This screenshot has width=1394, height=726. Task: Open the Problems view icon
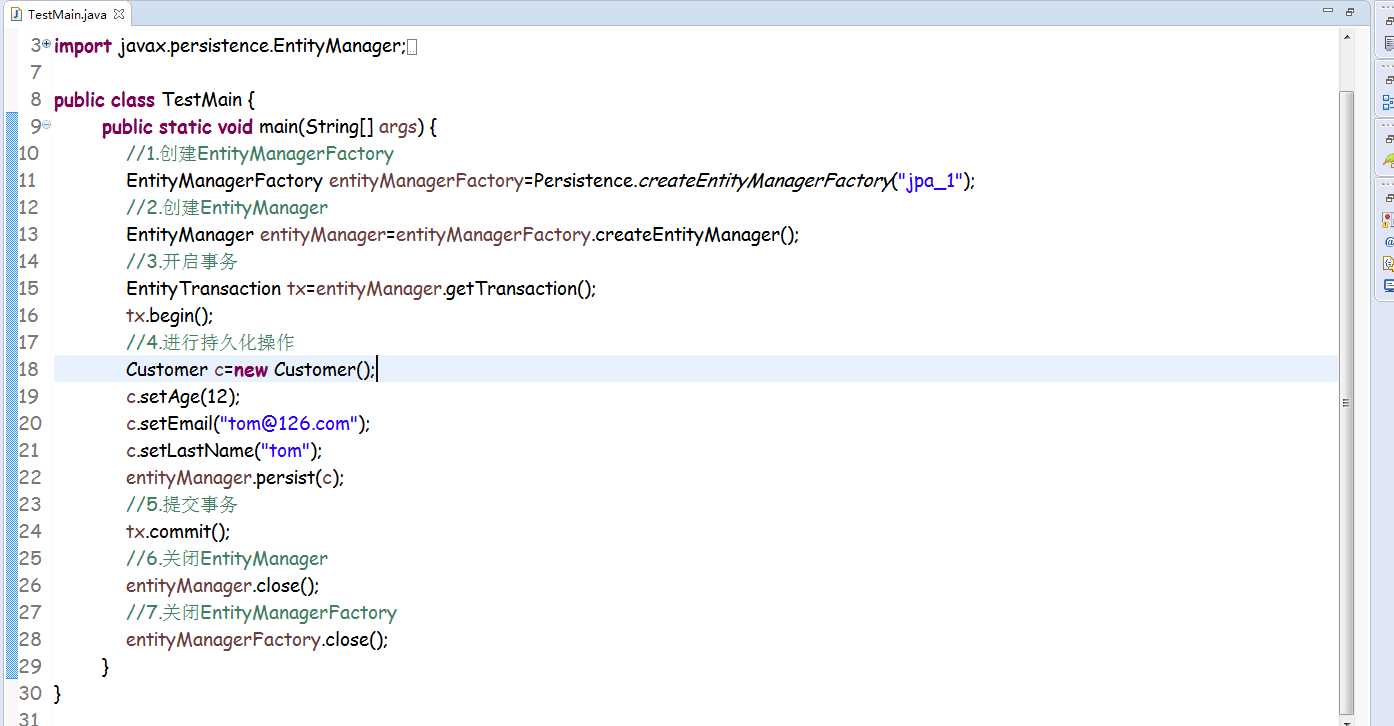[x=1389, y=219]
